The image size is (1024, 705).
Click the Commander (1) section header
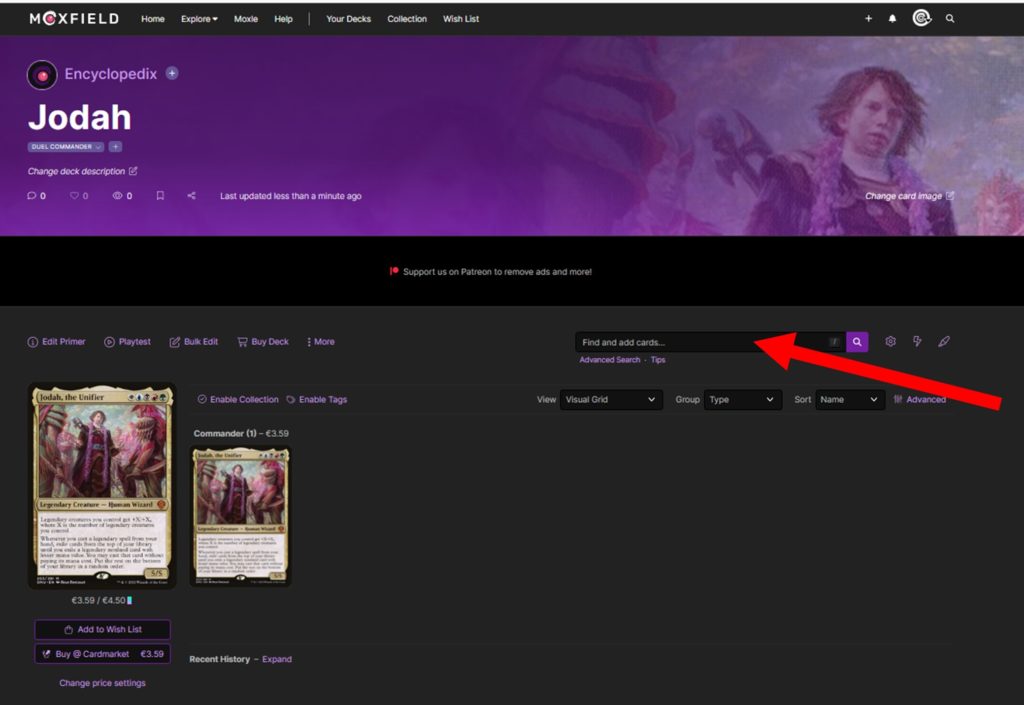point(241,433)
